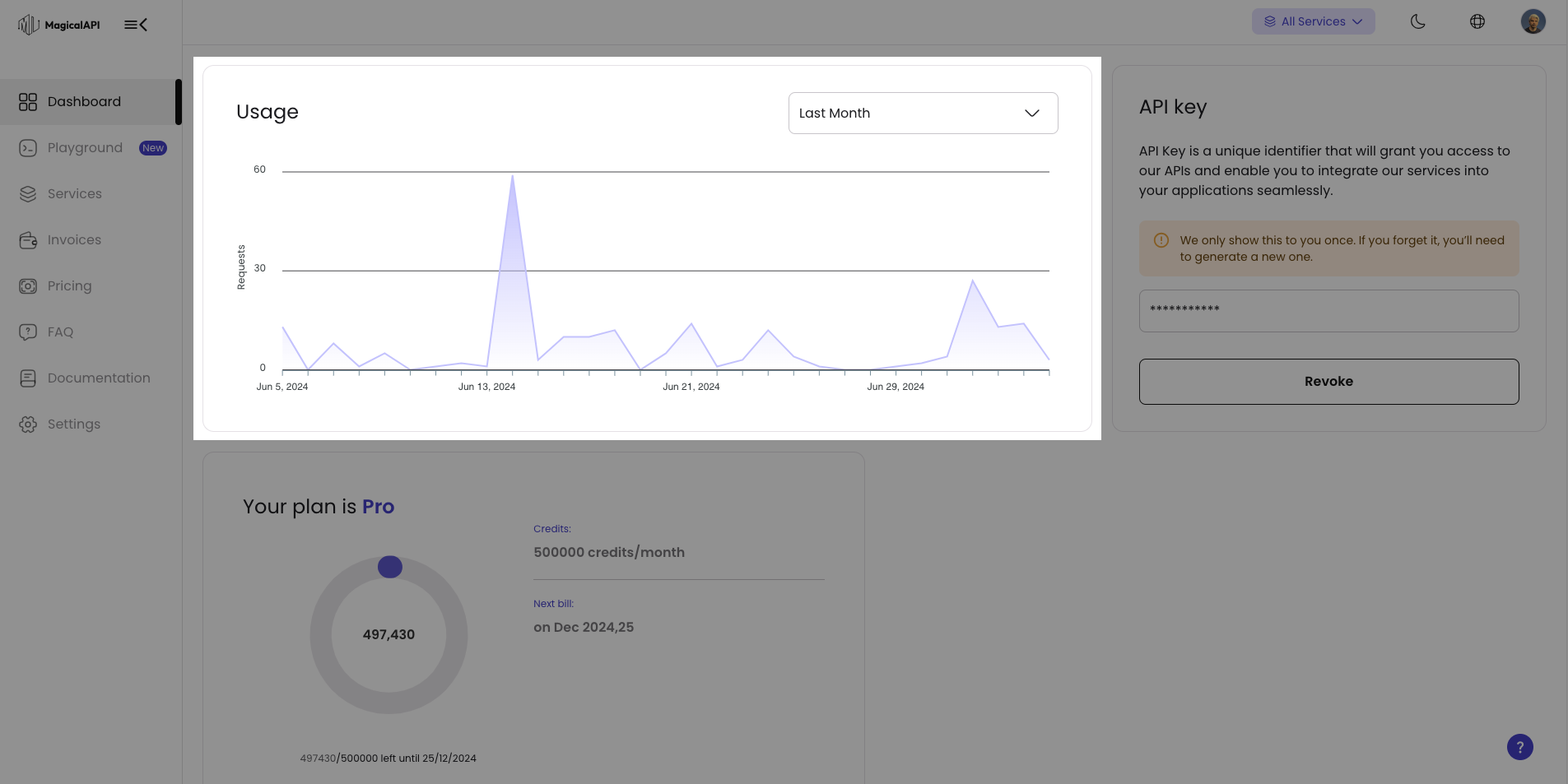Viewport: 1568px width, 784px height.
Task: Click the New badge beside Playground
Action: pyautogui.click(x=153, y=148)
